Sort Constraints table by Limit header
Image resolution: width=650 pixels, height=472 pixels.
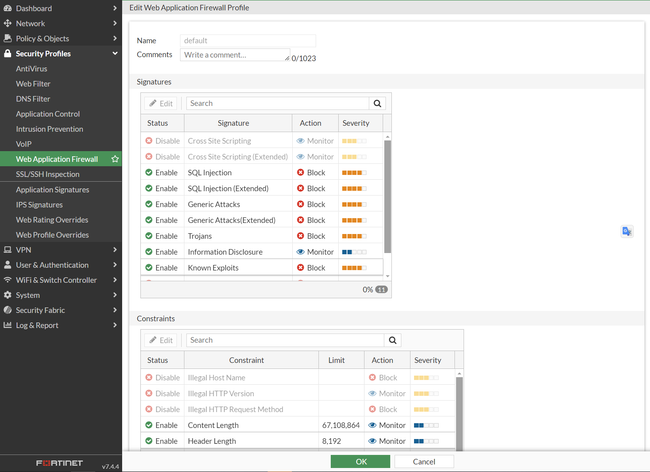[341, 360]
